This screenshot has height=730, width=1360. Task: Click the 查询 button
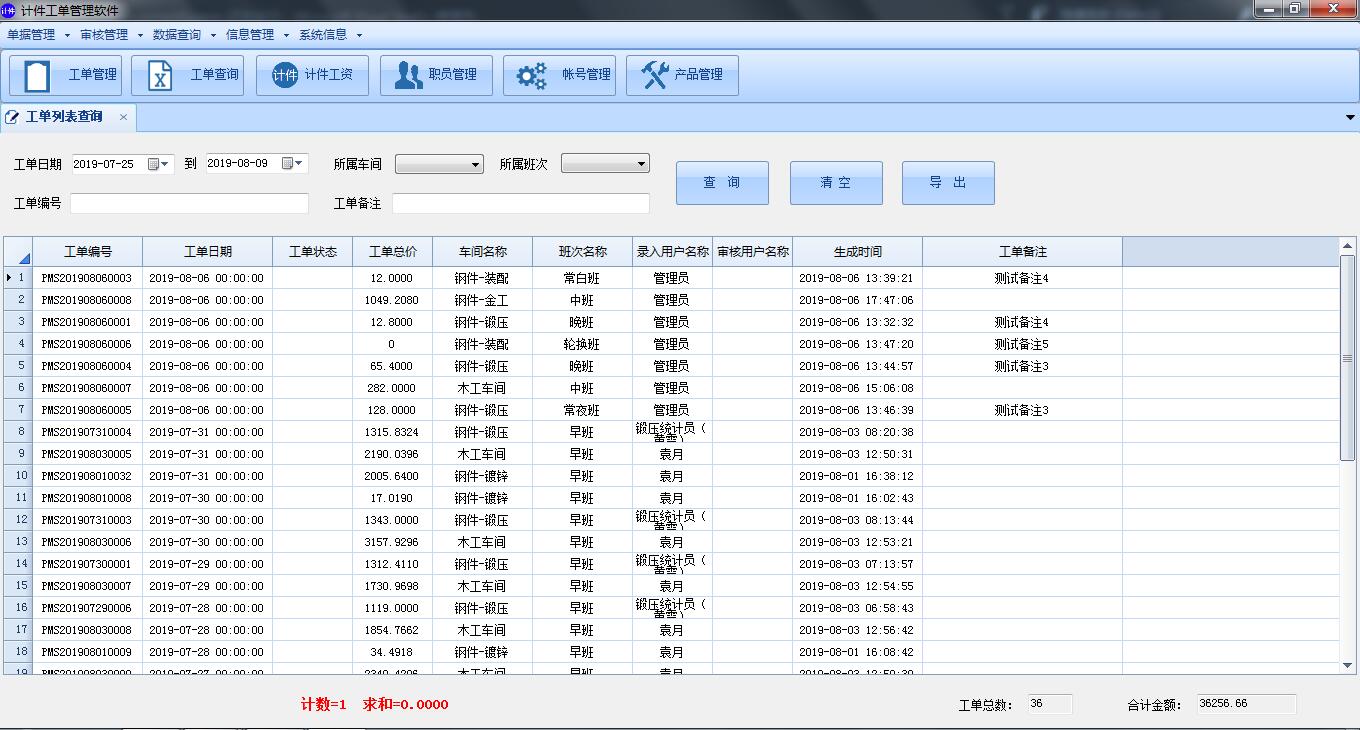(722, 183)
